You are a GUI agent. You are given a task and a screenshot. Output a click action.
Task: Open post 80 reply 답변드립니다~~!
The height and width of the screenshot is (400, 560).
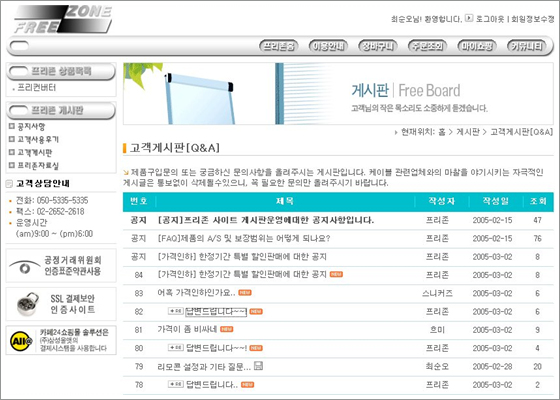[216, 348]
